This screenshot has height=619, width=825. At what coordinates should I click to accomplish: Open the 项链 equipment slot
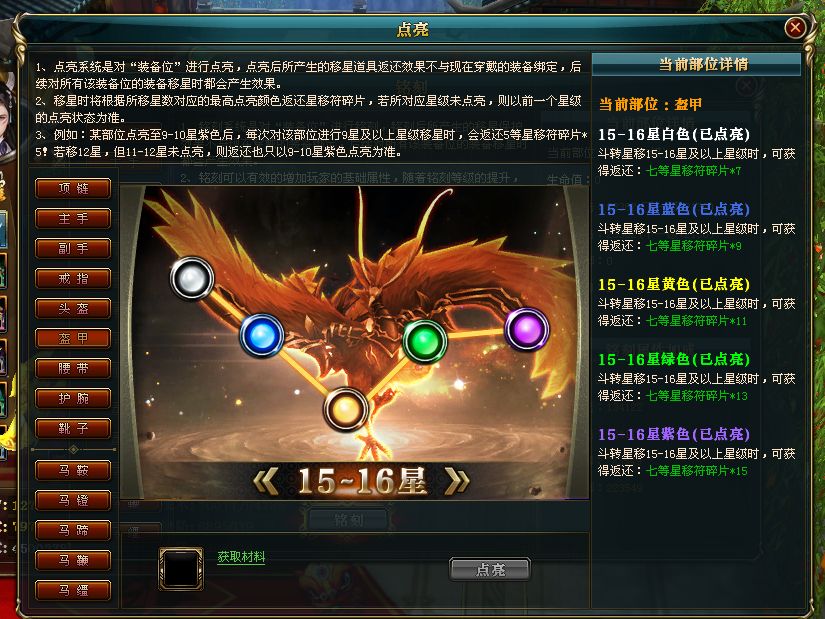(73, 188)
